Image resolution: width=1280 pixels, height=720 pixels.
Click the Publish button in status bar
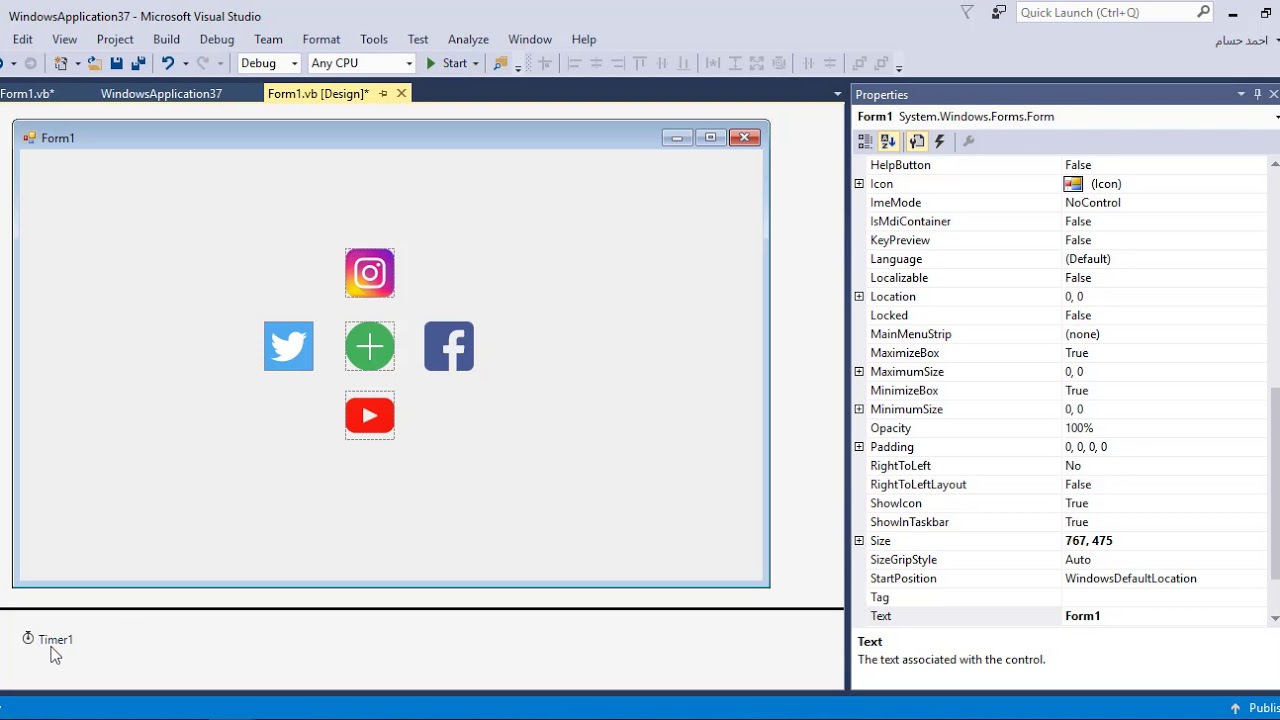tap(1256, 708)
